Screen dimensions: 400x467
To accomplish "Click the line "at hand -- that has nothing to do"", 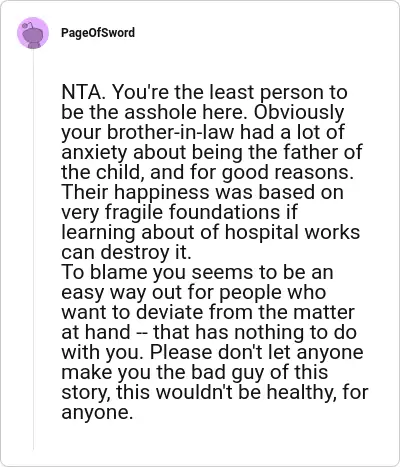I will [x=209, y=332].
